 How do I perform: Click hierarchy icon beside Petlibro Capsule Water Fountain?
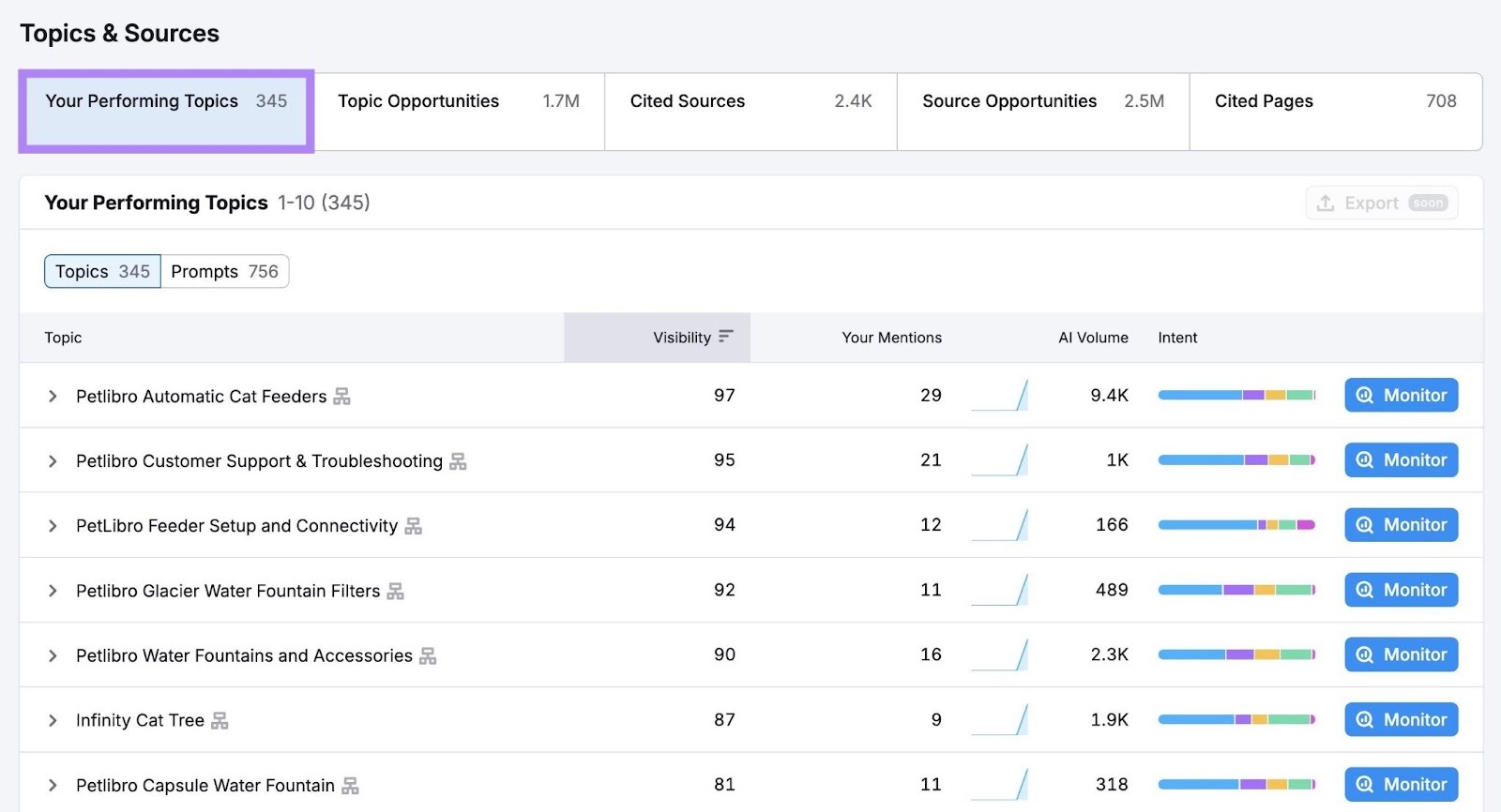(350, 786)
